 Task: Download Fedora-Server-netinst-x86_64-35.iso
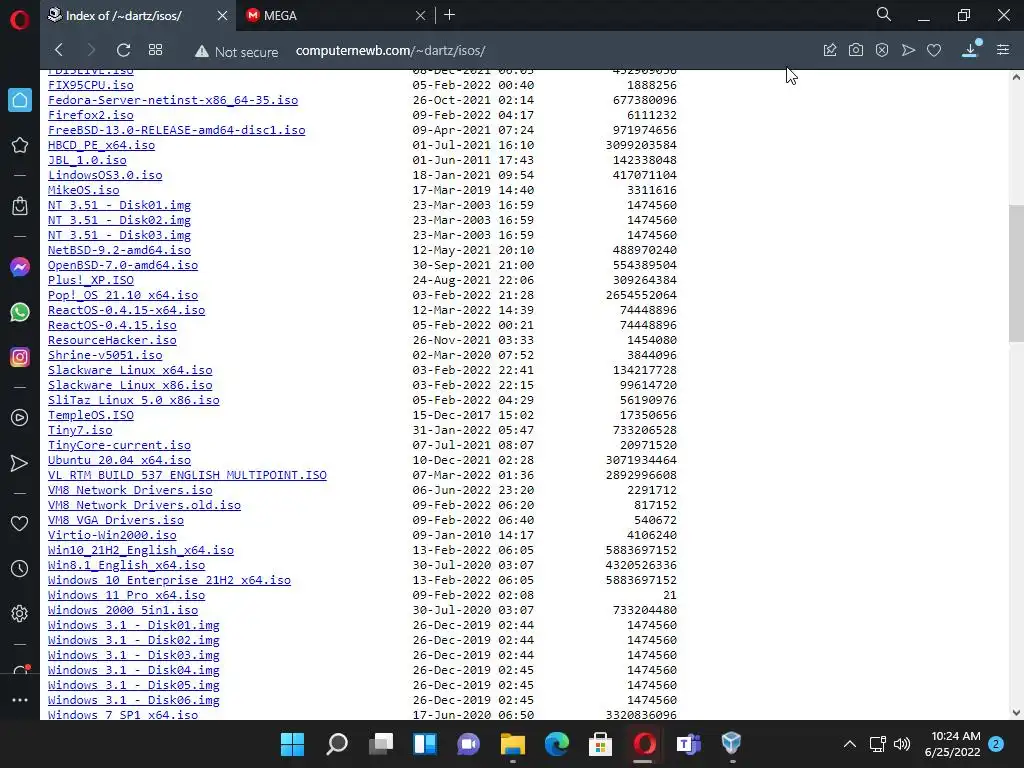click(173, 100)
